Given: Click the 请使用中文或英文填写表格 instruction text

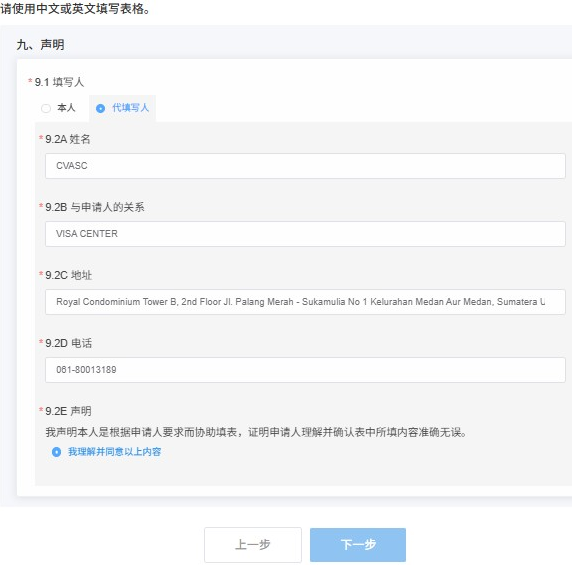Looking at the screenshot, I should [75, 9].
